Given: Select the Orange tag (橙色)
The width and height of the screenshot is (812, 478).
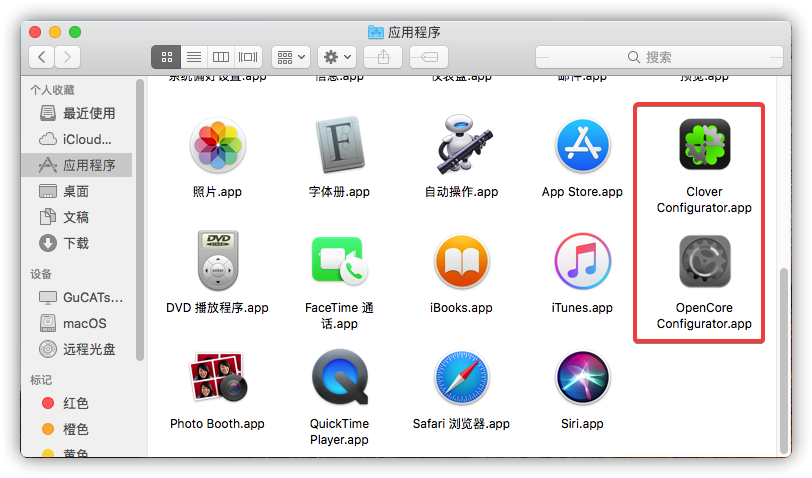Looking at the screenshot, I should tap(77, 429).
